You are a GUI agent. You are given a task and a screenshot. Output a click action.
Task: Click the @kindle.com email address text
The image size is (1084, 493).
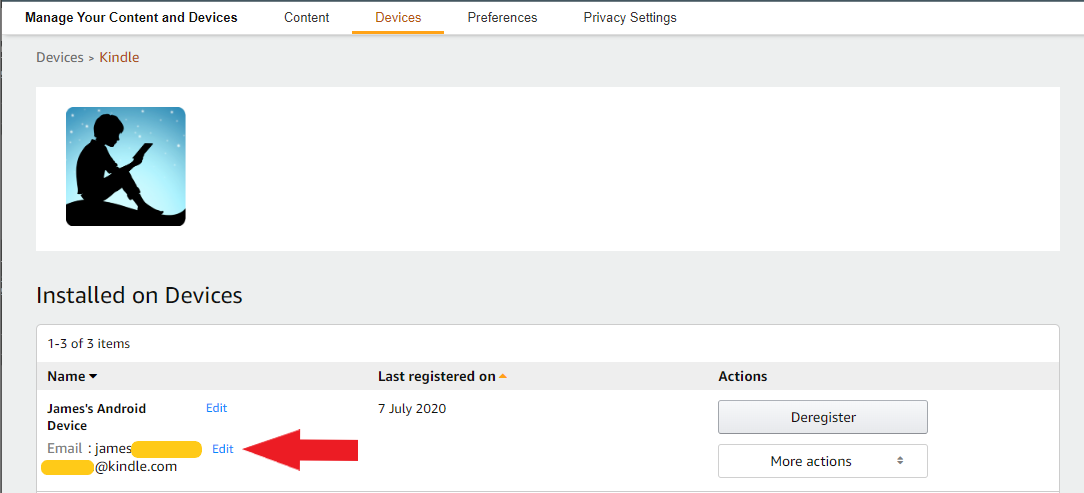(x=136, y=466)
